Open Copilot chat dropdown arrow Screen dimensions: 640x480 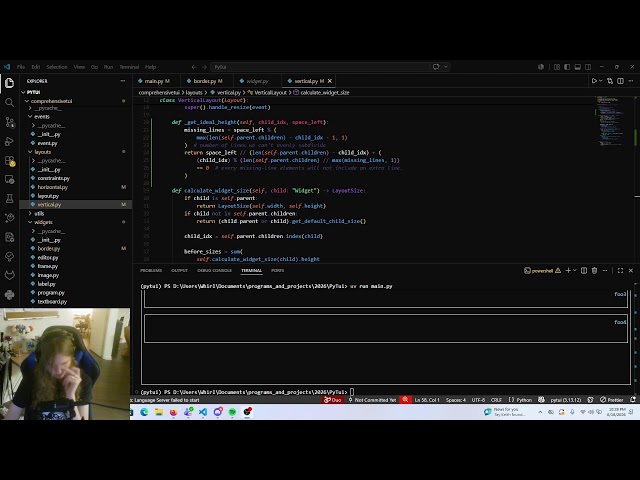tap(446, 67)
